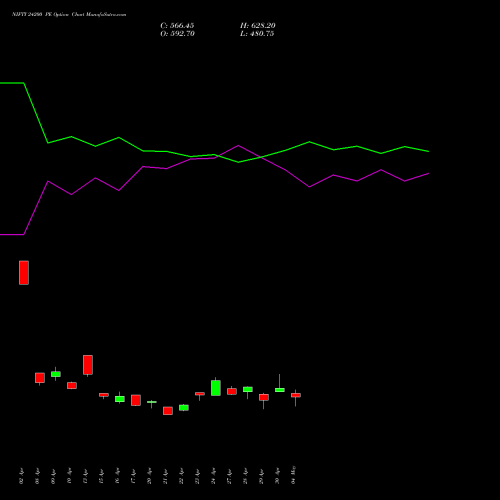Click the green candle above 09 Apr
The image size is (500, 500).
coord(56,374)
